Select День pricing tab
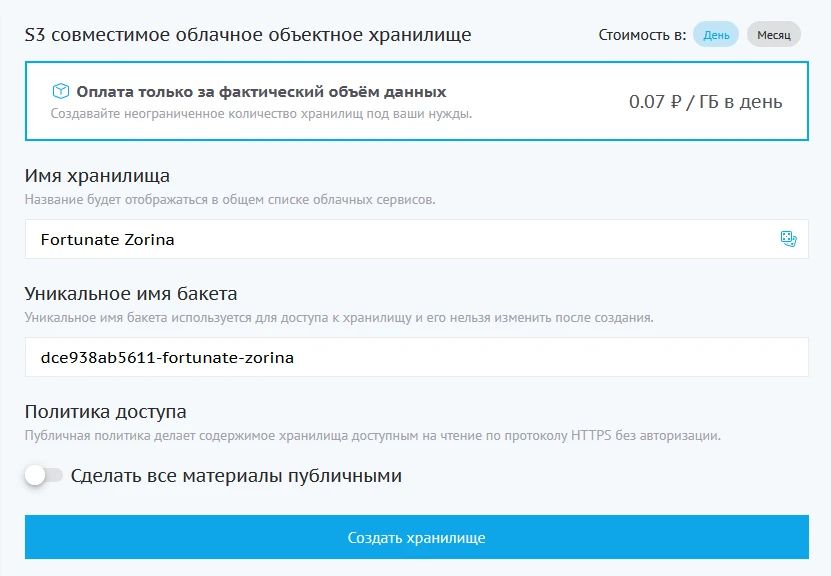This screenshot has width=831, height=576. click(717, 33)
